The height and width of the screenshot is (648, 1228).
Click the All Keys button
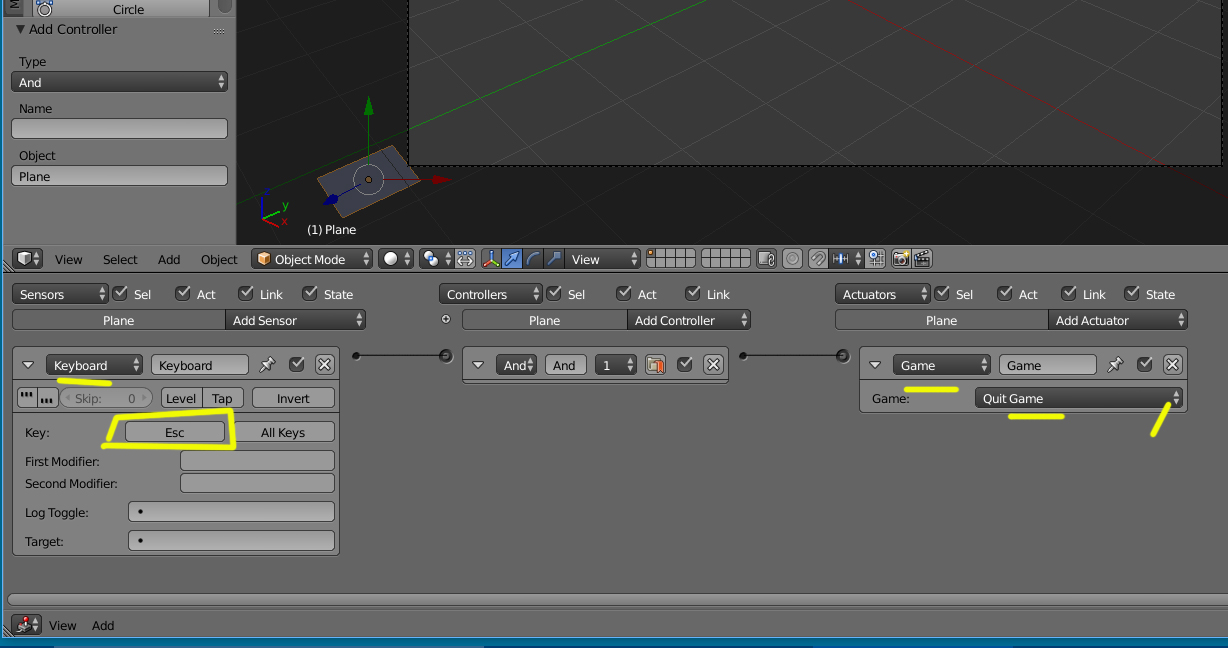point(283,432)
